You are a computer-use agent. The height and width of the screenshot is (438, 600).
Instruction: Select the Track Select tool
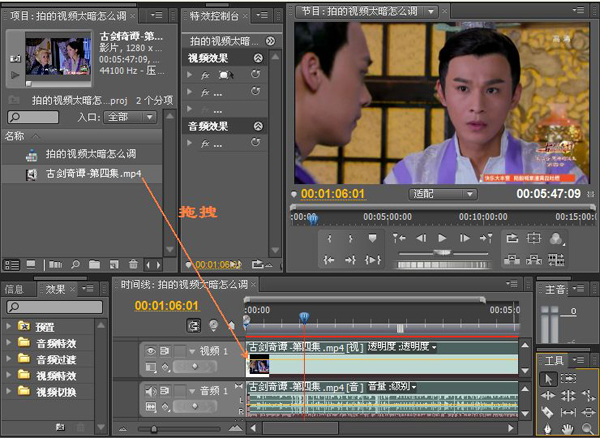(x=568, y=378)
